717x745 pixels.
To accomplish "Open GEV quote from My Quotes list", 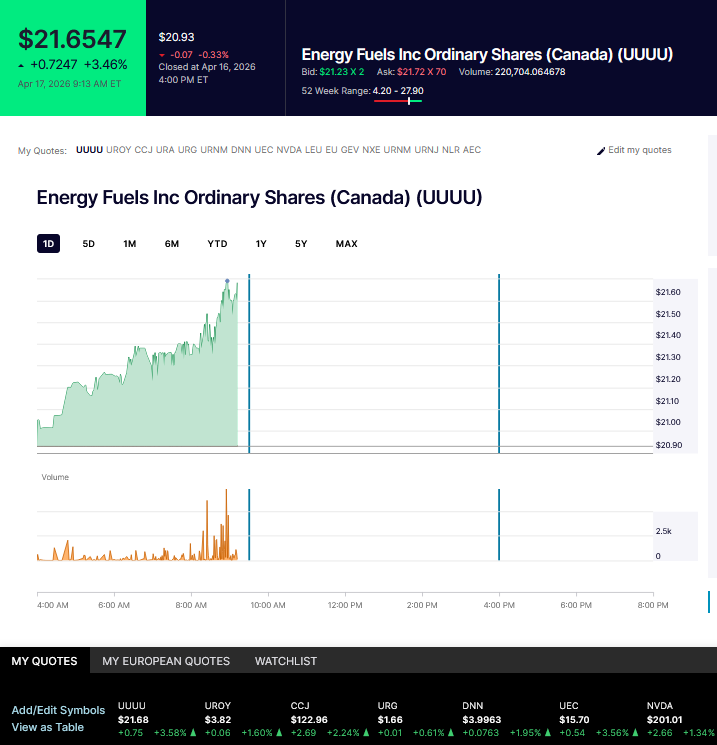I will (x=350, y=150).
